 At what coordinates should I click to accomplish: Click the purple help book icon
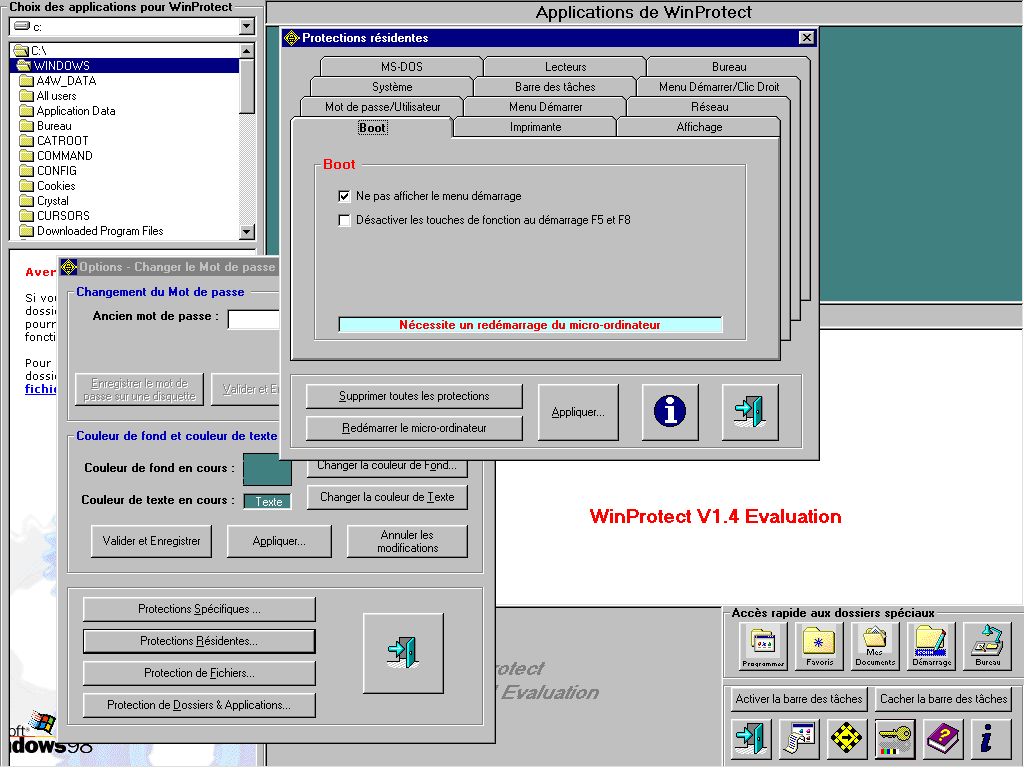click(941, 740)
